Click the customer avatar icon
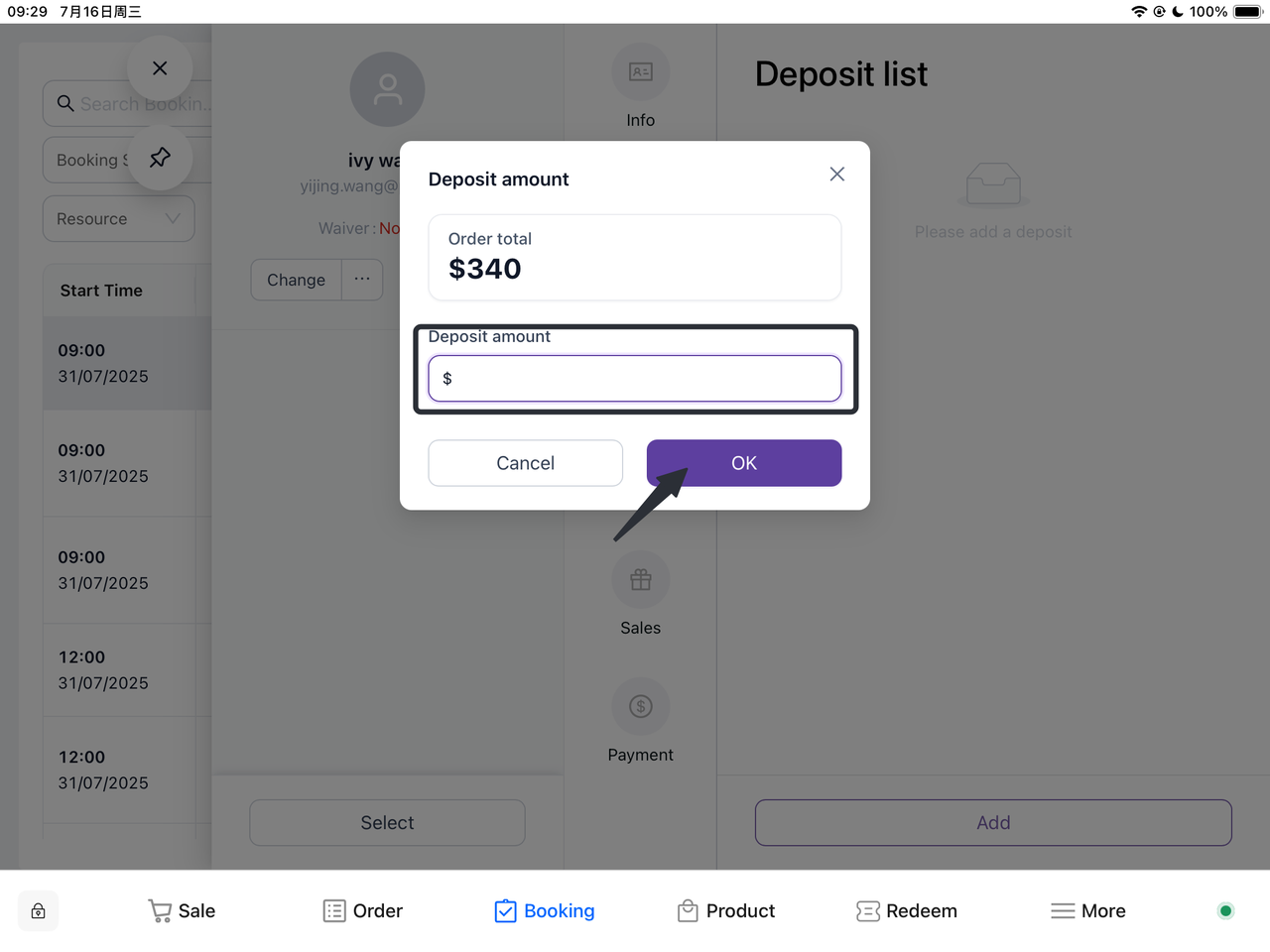 coord(387,90)
